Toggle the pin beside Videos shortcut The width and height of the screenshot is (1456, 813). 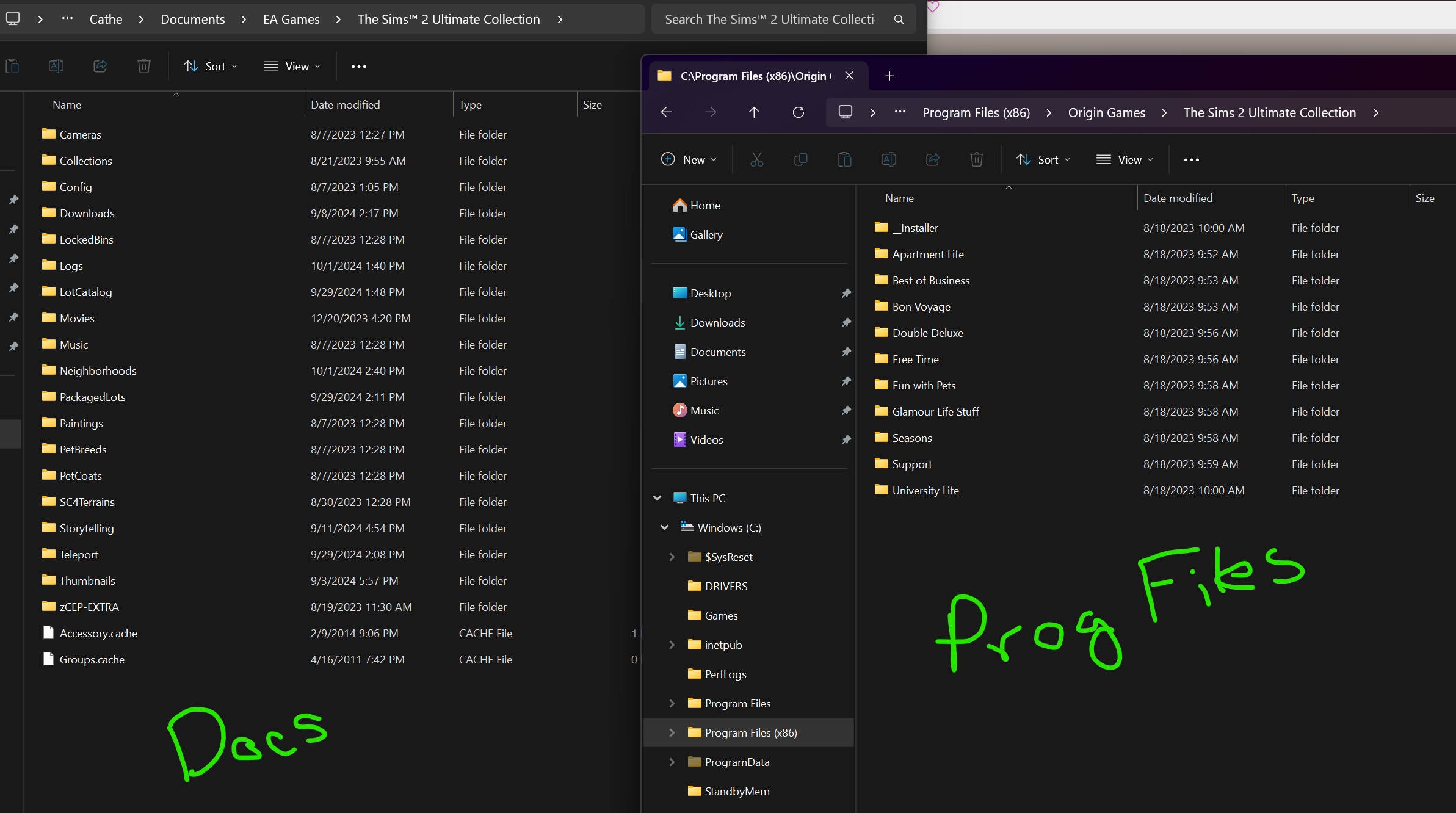point(846,440)
